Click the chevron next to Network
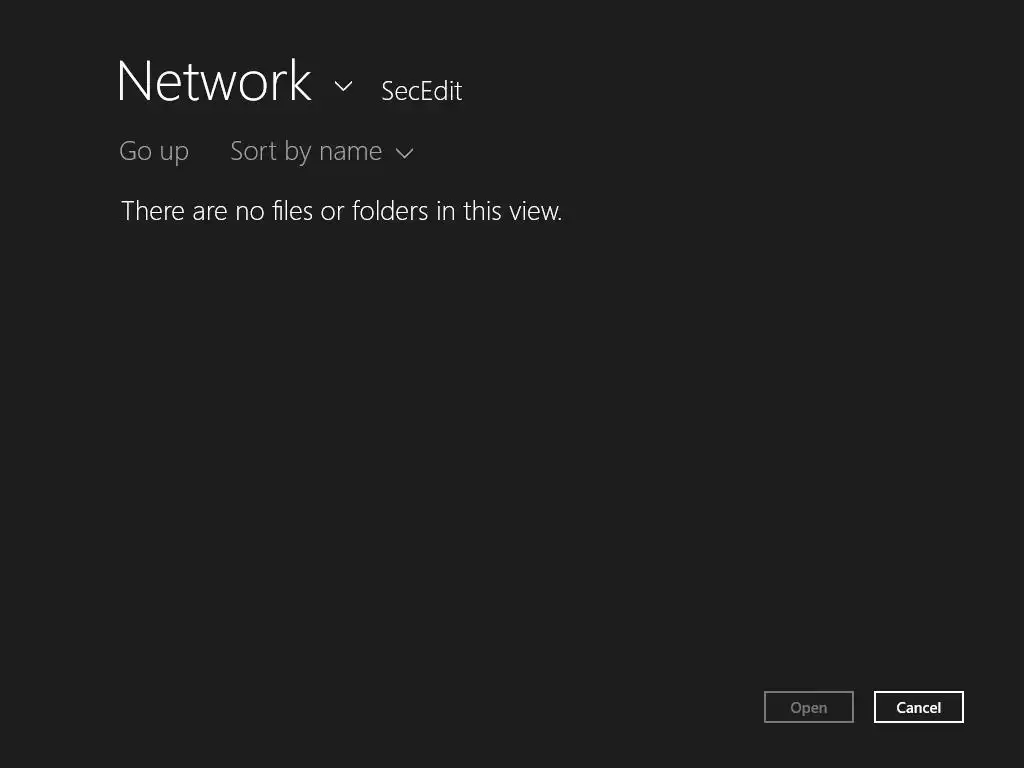 click(343, 86)
